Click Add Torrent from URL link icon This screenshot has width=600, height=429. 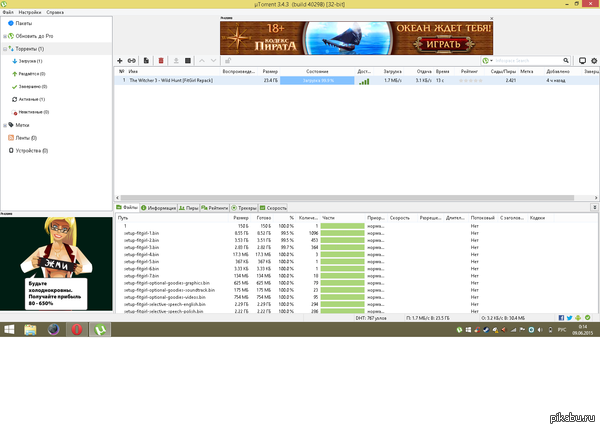pos(132,61)
